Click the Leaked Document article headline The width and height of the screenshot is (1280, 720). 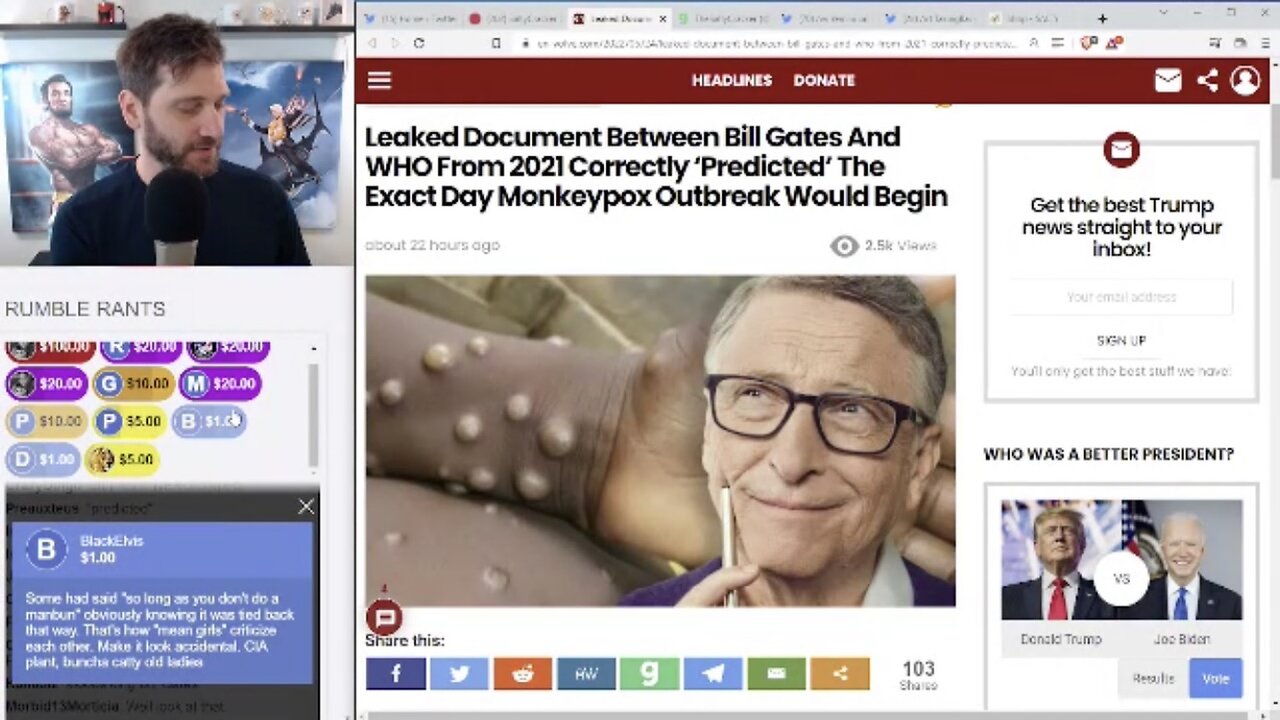656,166
